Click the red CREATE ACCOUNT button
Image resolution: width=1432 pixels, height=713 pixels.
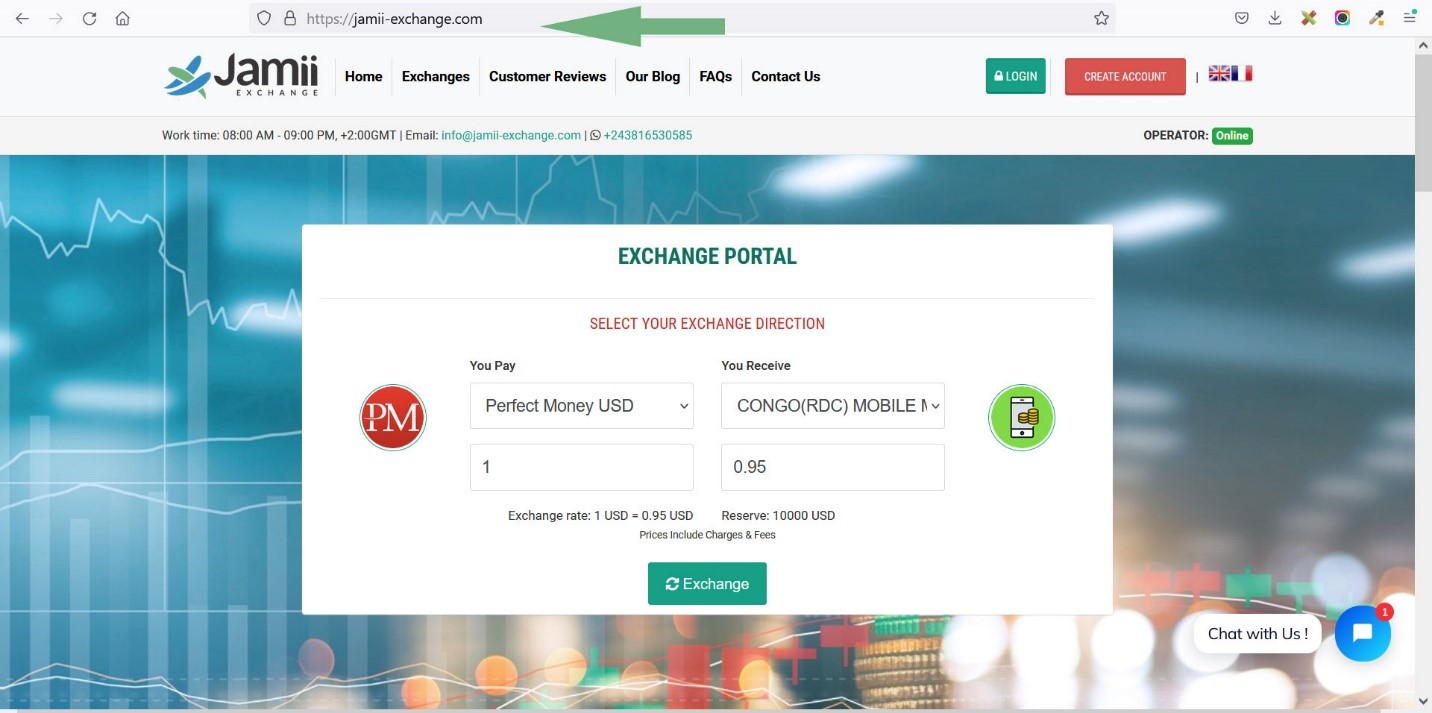(1125, 77)
